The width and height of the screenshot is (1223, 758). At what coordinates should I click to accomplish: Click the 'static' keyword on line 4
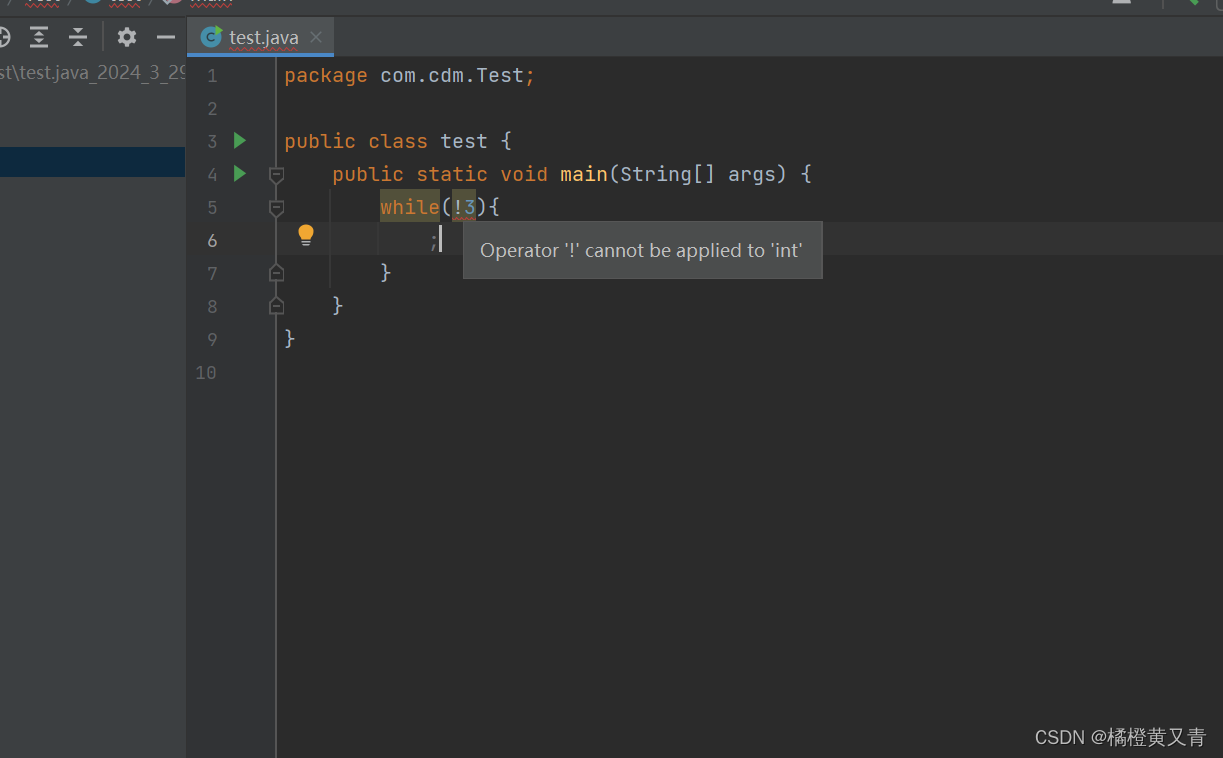452,175
